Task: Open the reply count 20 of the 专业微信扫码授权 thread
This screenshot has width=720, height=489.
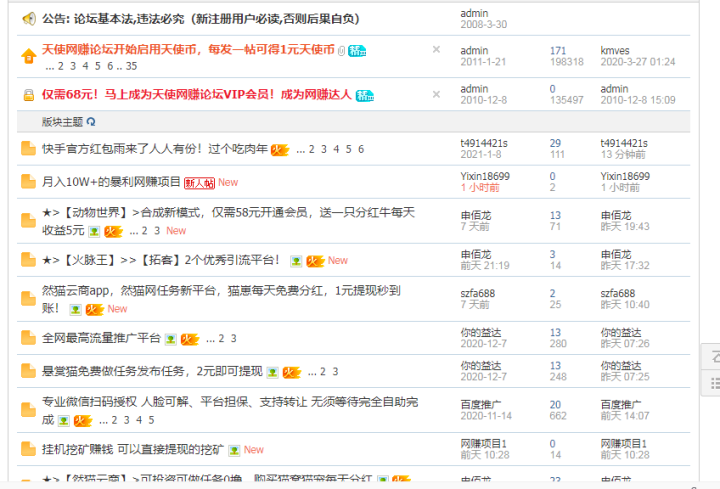Action: [x=555, y=405]
